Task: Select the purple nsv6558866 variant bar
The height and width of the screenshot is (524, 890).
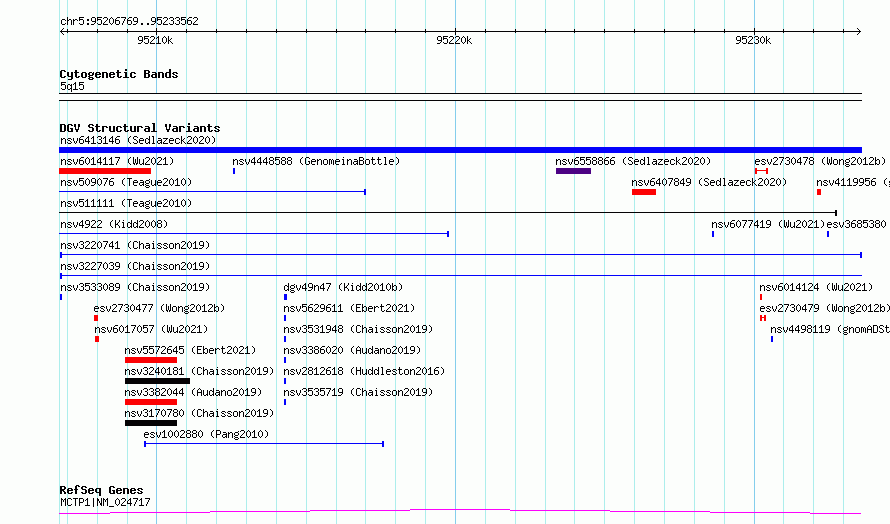Action: (x=573, y=171)
